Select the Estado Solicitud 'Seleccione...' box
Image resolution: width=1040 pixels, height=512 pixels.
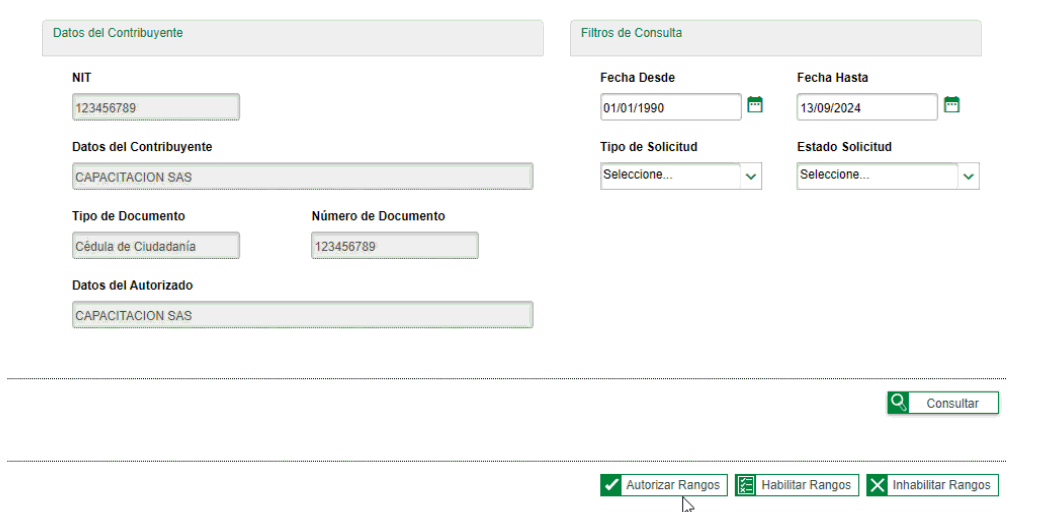pos(876,175)
